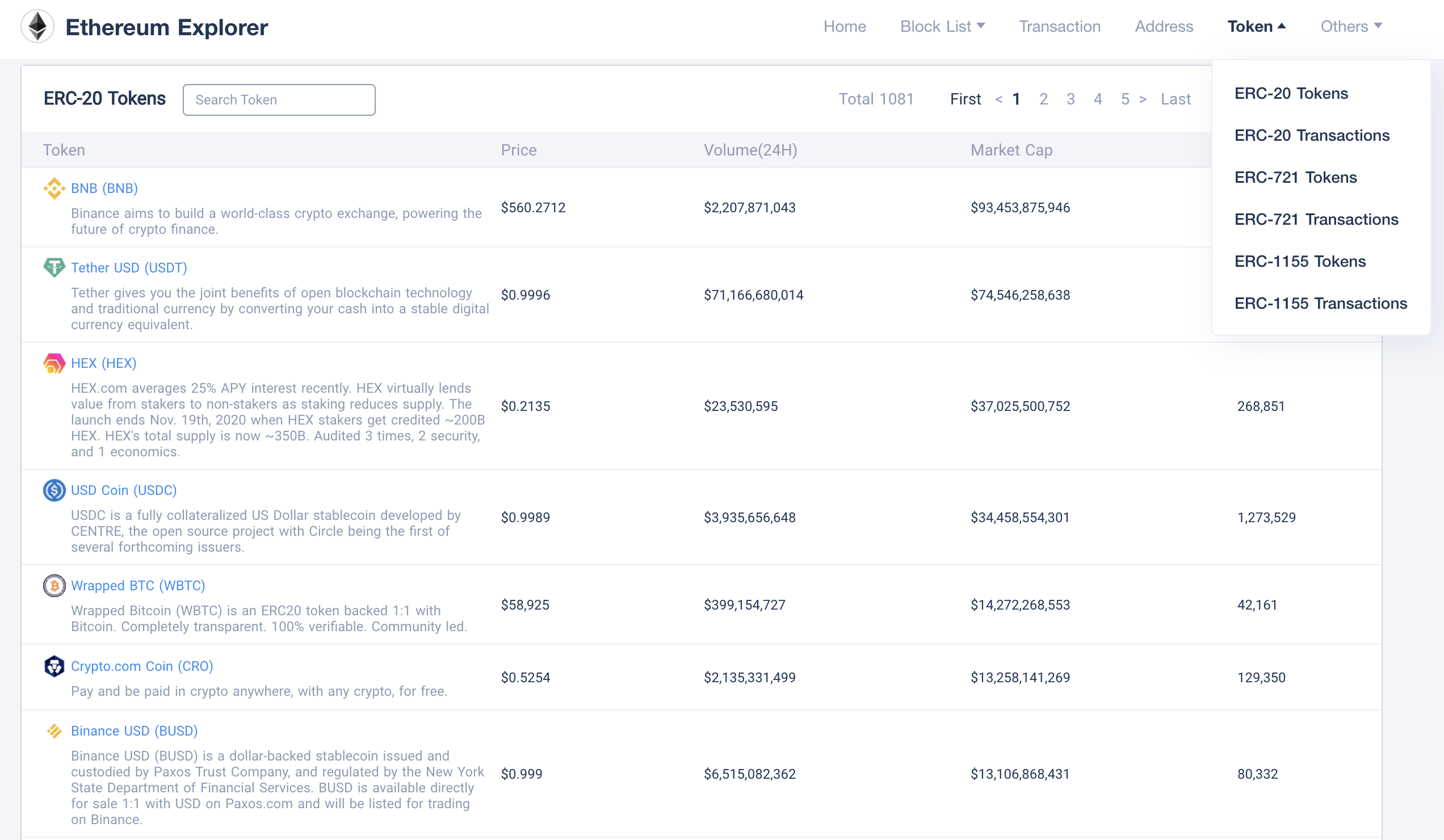This screenshot has width=1444, height=840.
Task: Click the Tether USD token icon
Action: [x=54, y=267]
